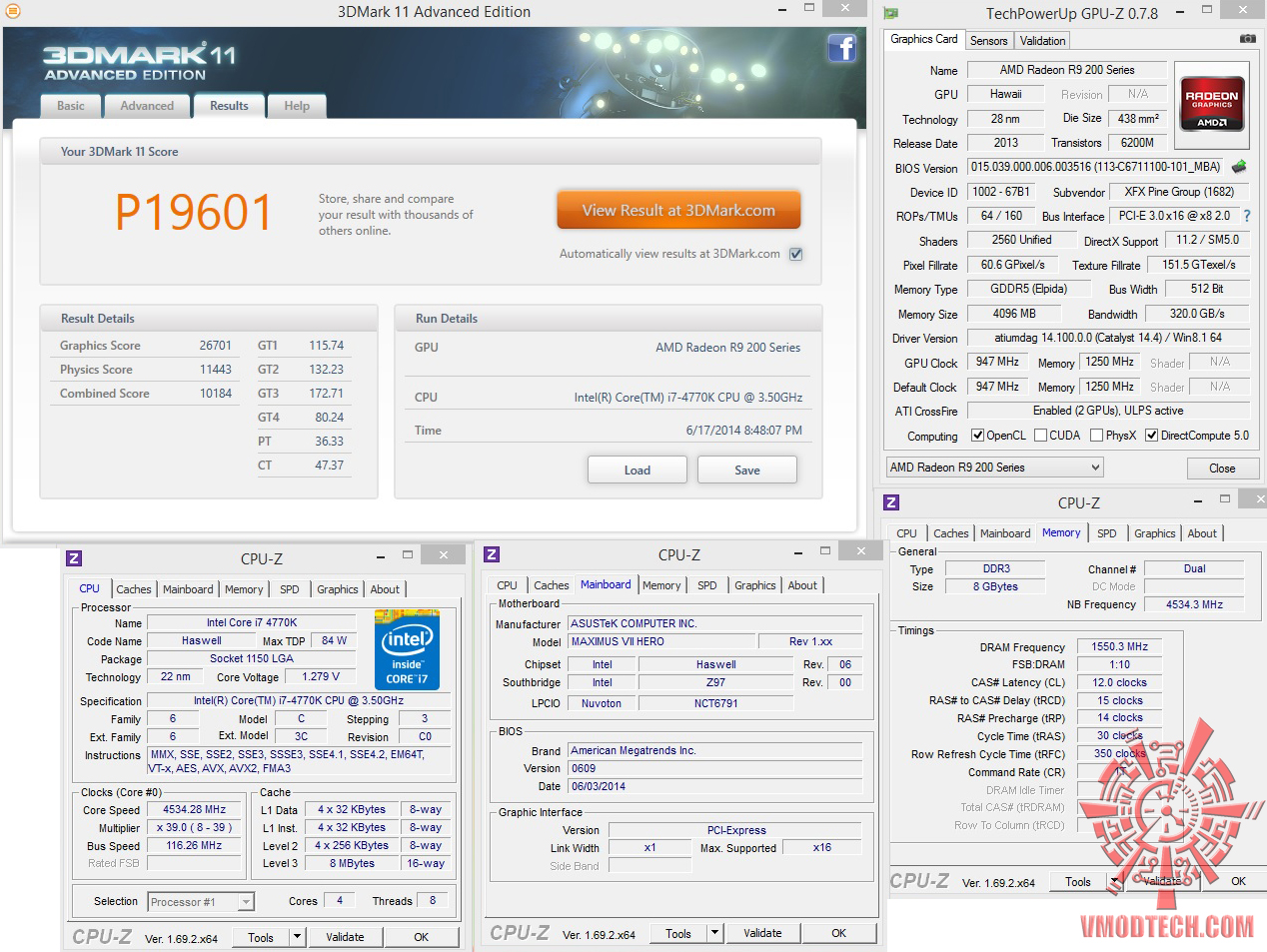Open About tab in CPU-Z CPU window
The width and height of the screenshot is (1267, 952).
[x=385, y=589]
